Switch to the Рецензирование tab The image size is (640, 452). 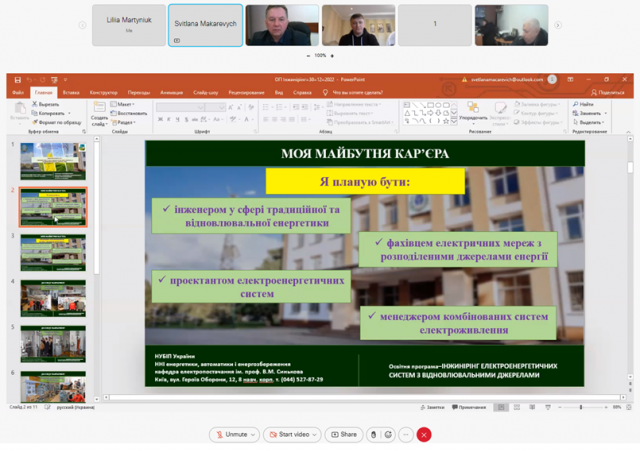(x=246, y=93)
